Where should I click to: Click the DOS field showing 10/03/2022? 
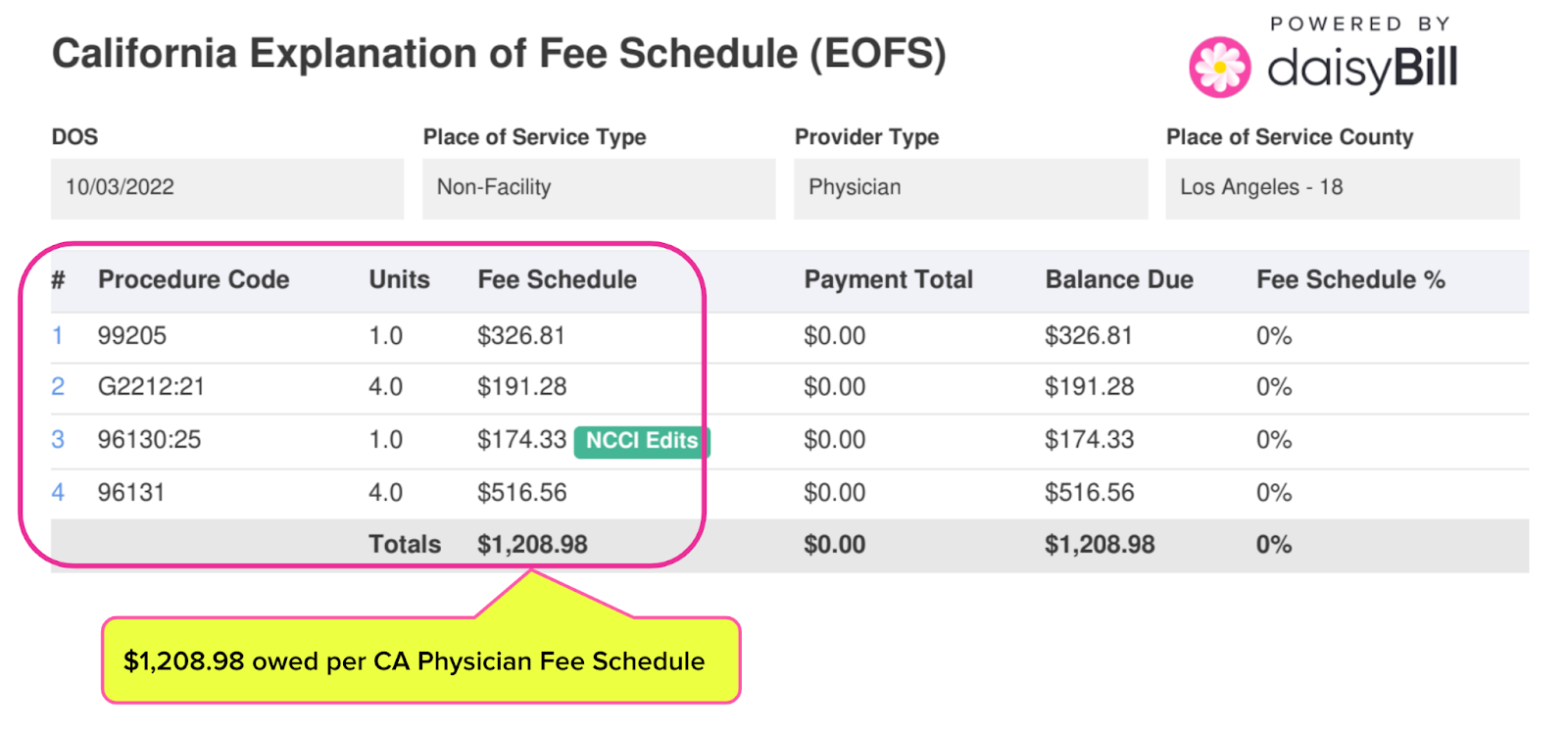pos(227,188)
